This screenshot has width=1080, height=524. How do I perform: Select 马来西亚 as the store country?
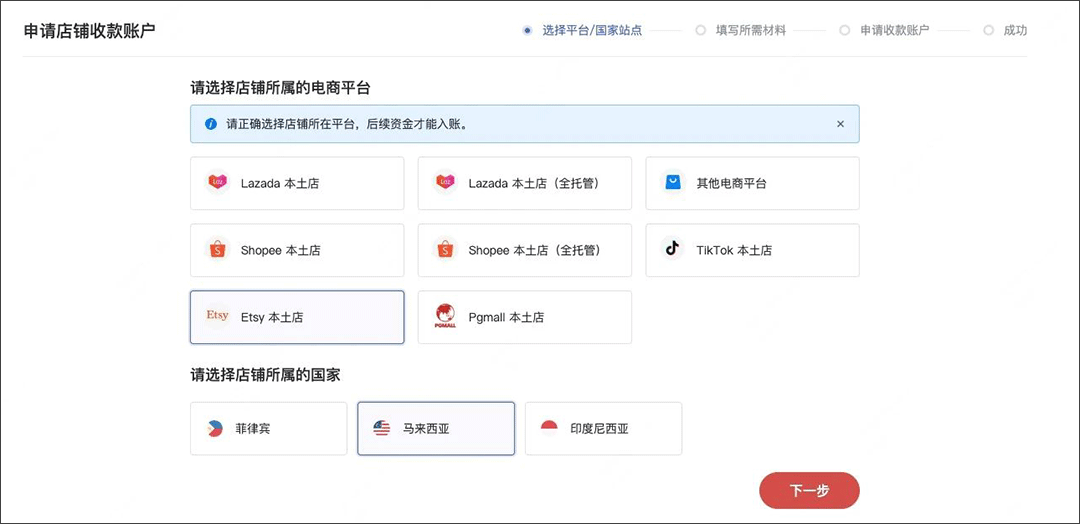point(436,428)
